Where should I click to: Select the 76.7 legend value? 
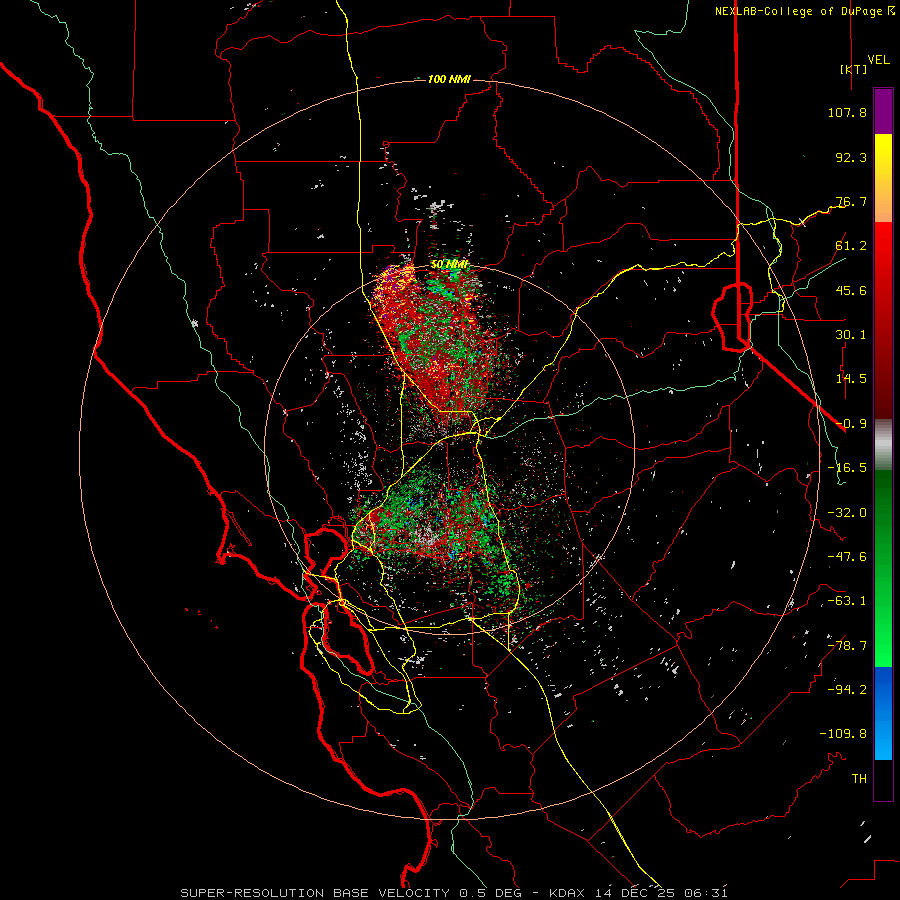pyautogui.click(x=851, y=201)
